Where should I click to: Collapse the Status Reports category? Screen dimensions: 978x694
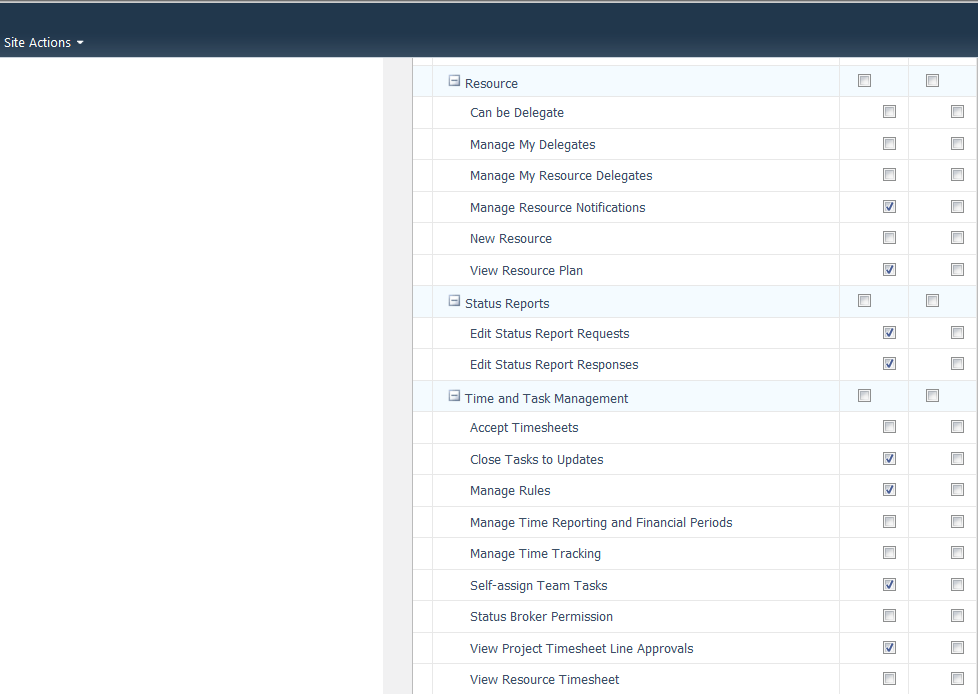454,302
